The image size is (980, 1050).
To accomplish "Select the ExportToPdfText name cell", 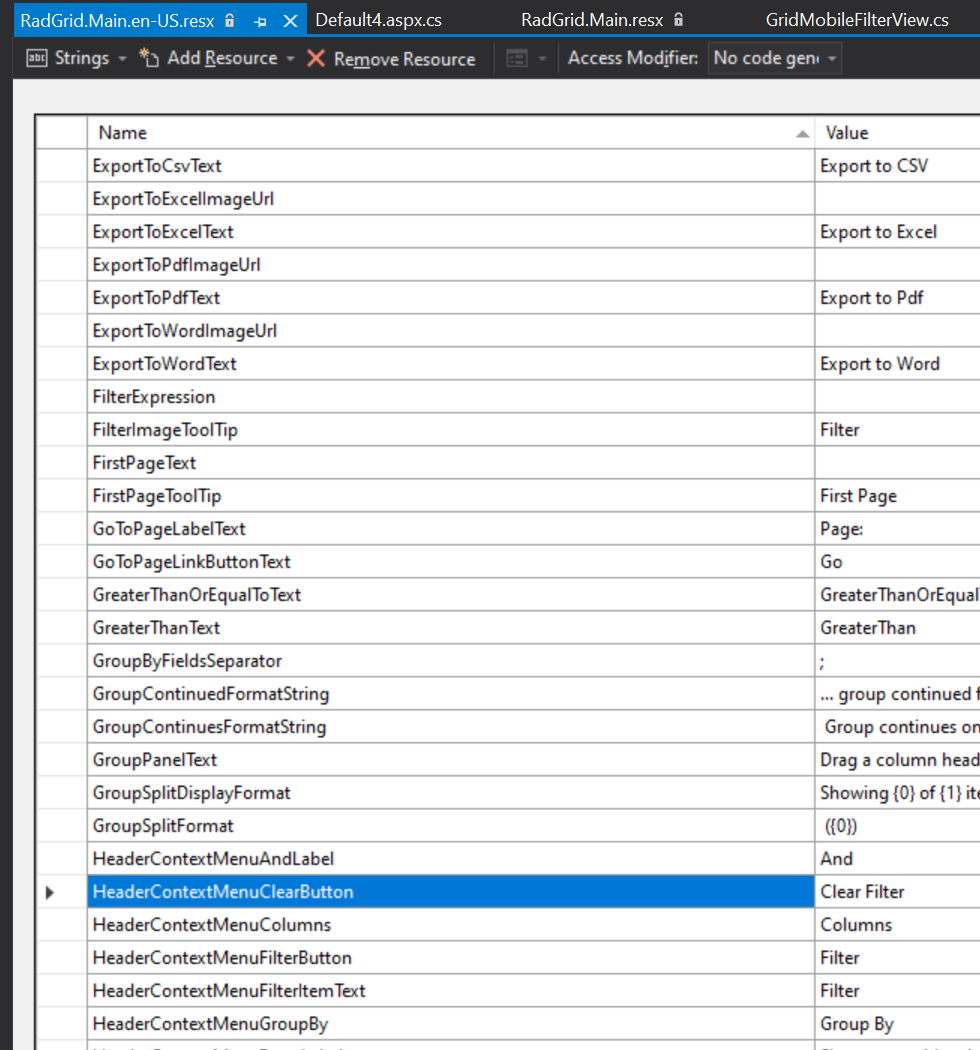I will tap(451, 297).
